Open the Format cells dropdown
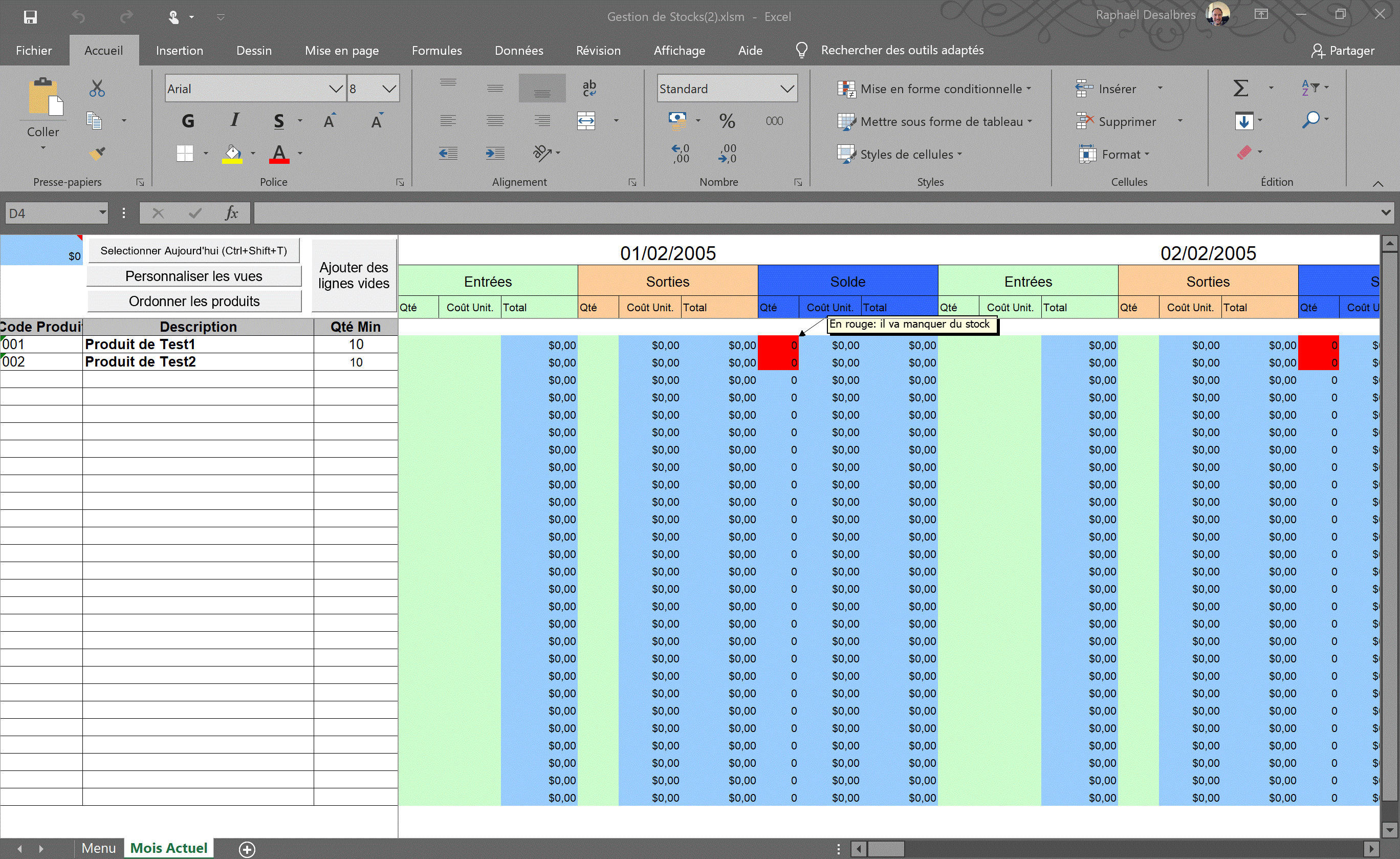The width and height of the screenshot is (1400, 859). pyautogui.click(x=1113, y=154)
